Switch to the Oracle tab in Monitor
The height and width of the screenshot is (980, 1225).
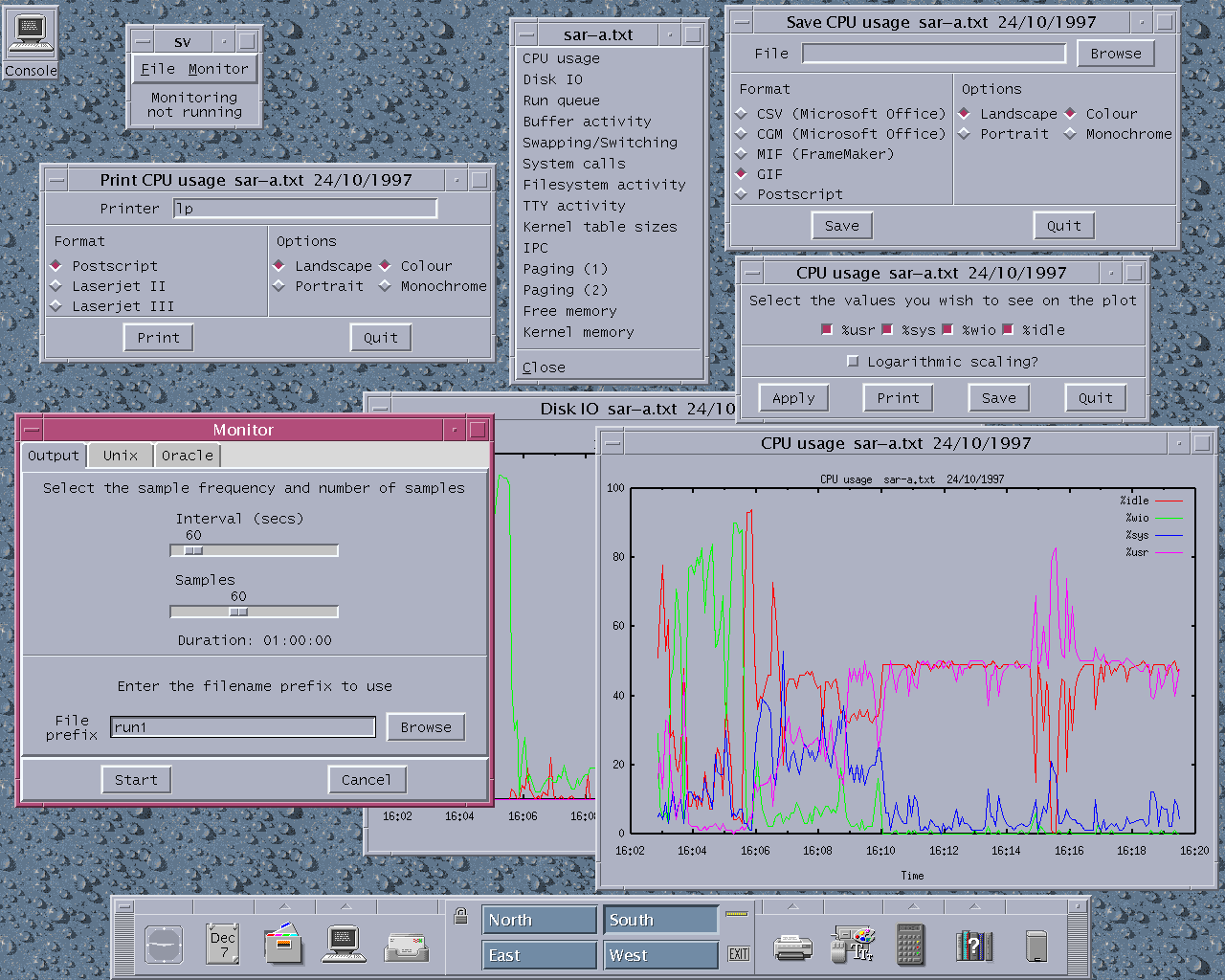tap(188, 456)
